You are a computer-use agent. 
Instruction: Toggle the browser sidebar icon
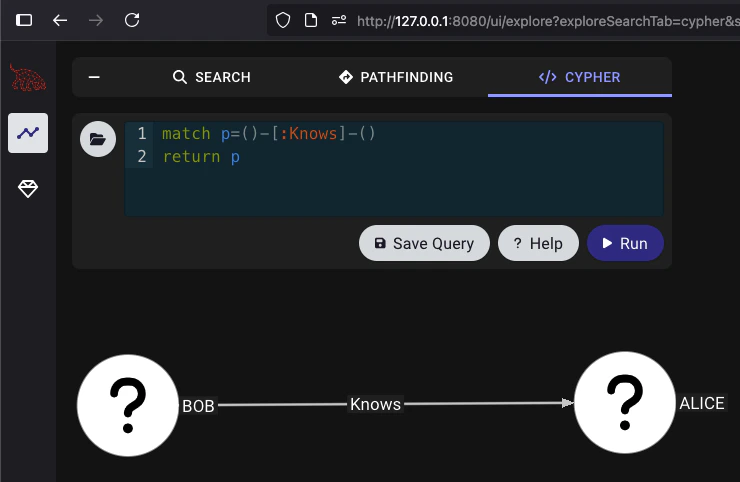pos(24,20)
